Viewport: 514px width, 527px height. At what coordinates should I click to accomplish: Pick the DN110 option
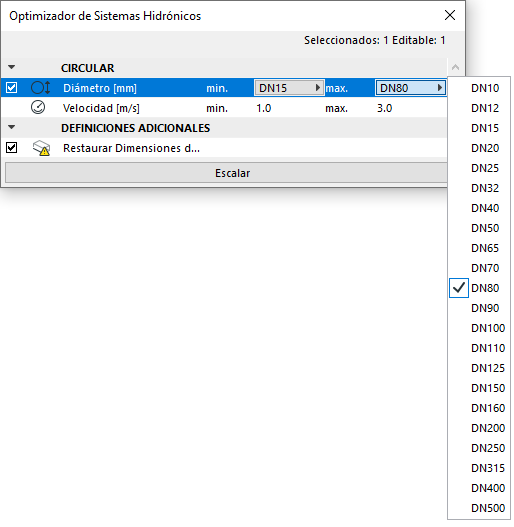click(x=479, y=348)
